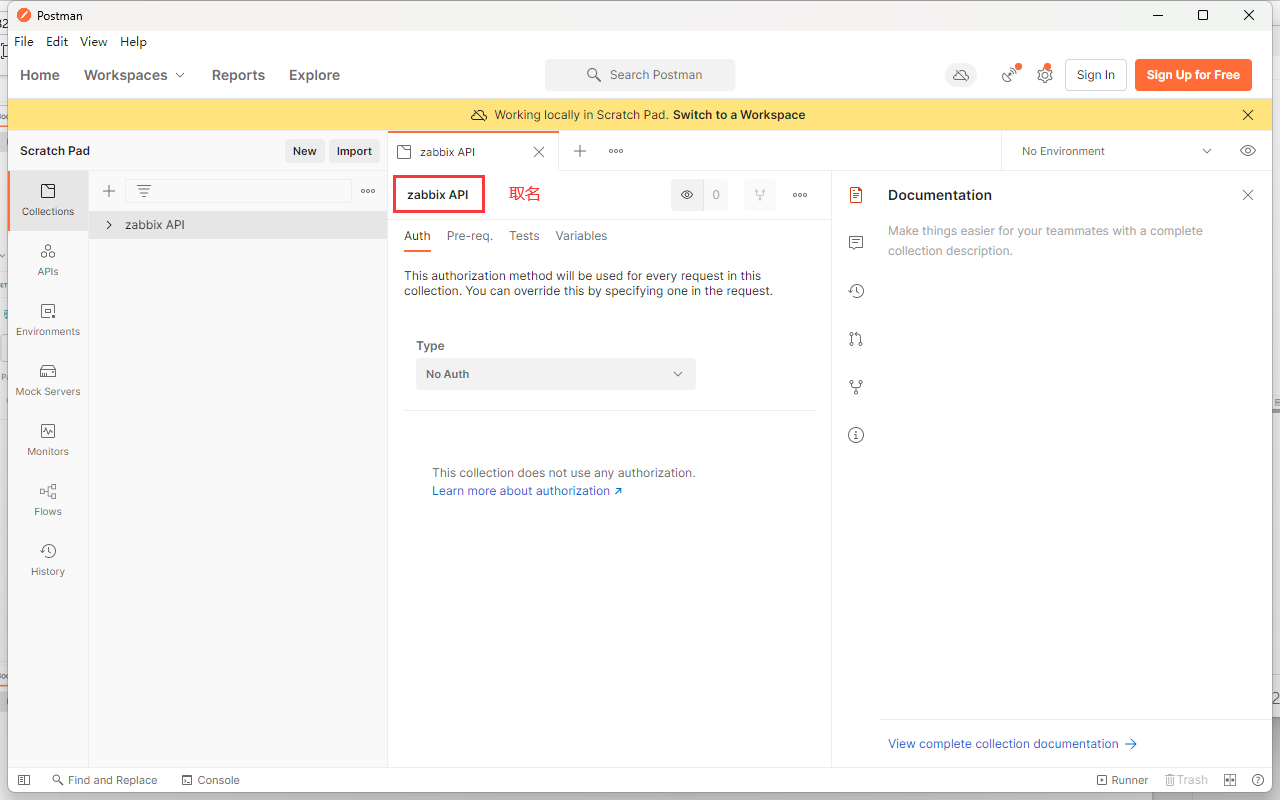Open the Environments sidebar section

point(48,320)
